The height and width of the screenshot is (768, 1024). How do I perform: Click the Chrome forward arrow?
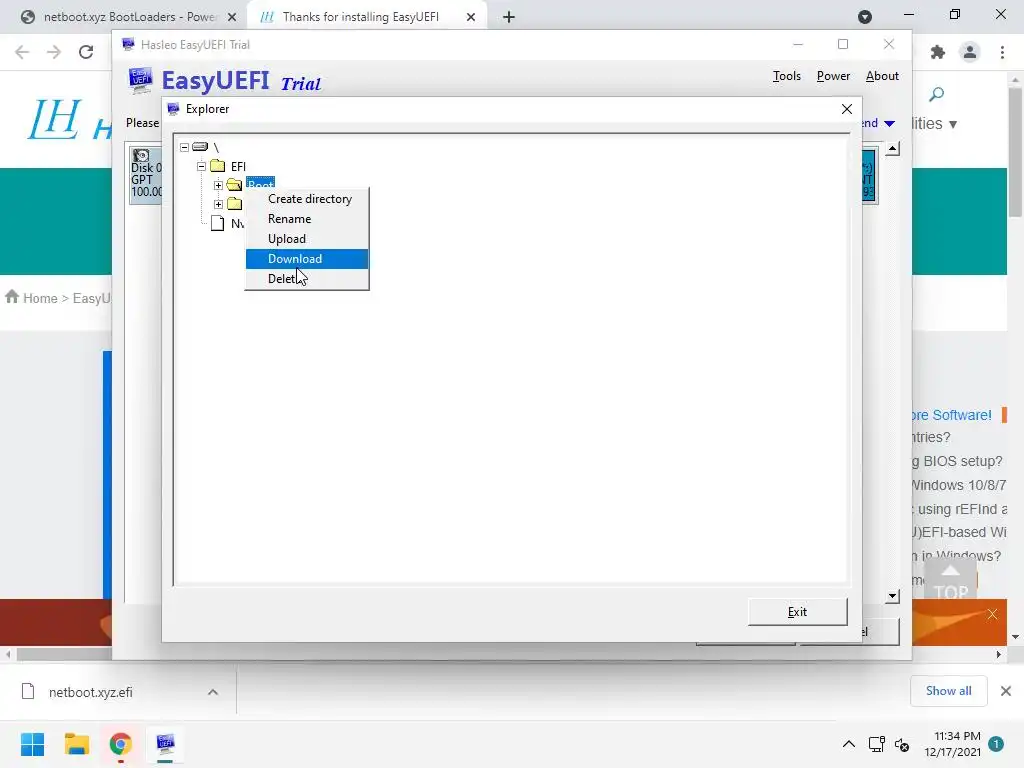54,52
